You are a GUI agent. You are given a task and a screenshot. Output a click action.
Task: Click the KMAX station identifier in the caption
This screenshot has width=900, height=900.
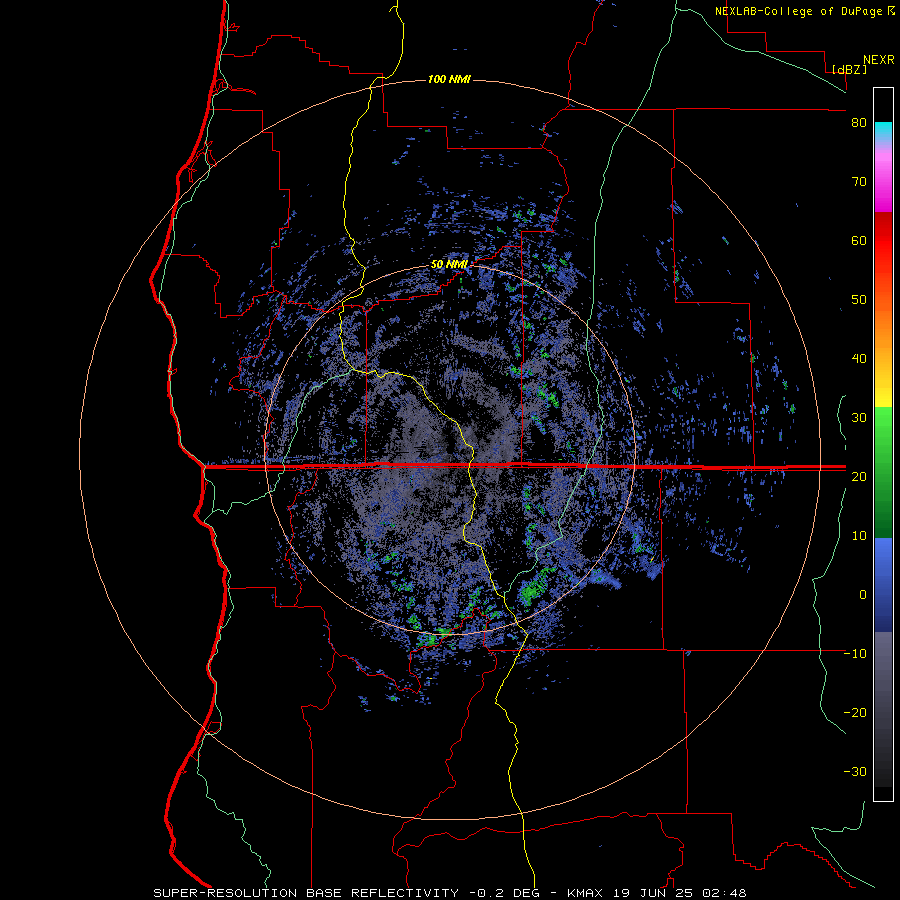(585, 893)
